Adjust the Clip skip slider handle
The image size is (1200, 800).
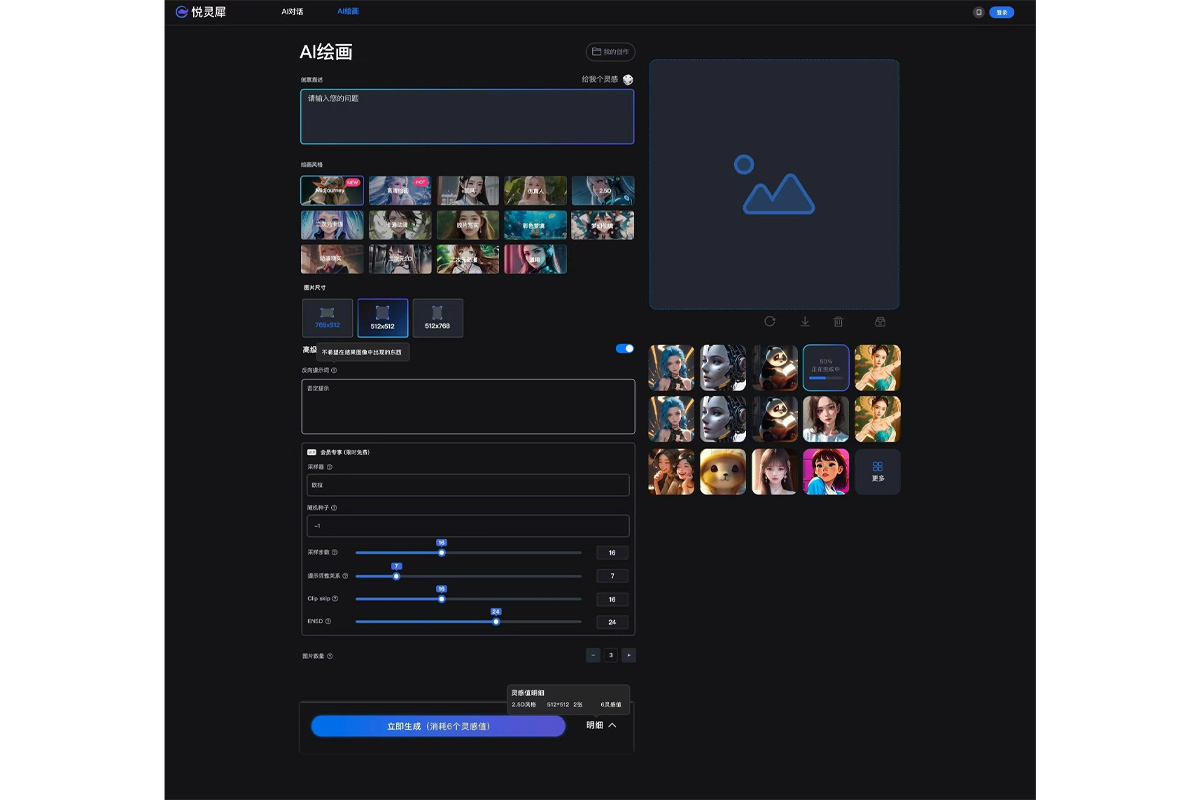(x=441, y=599)
